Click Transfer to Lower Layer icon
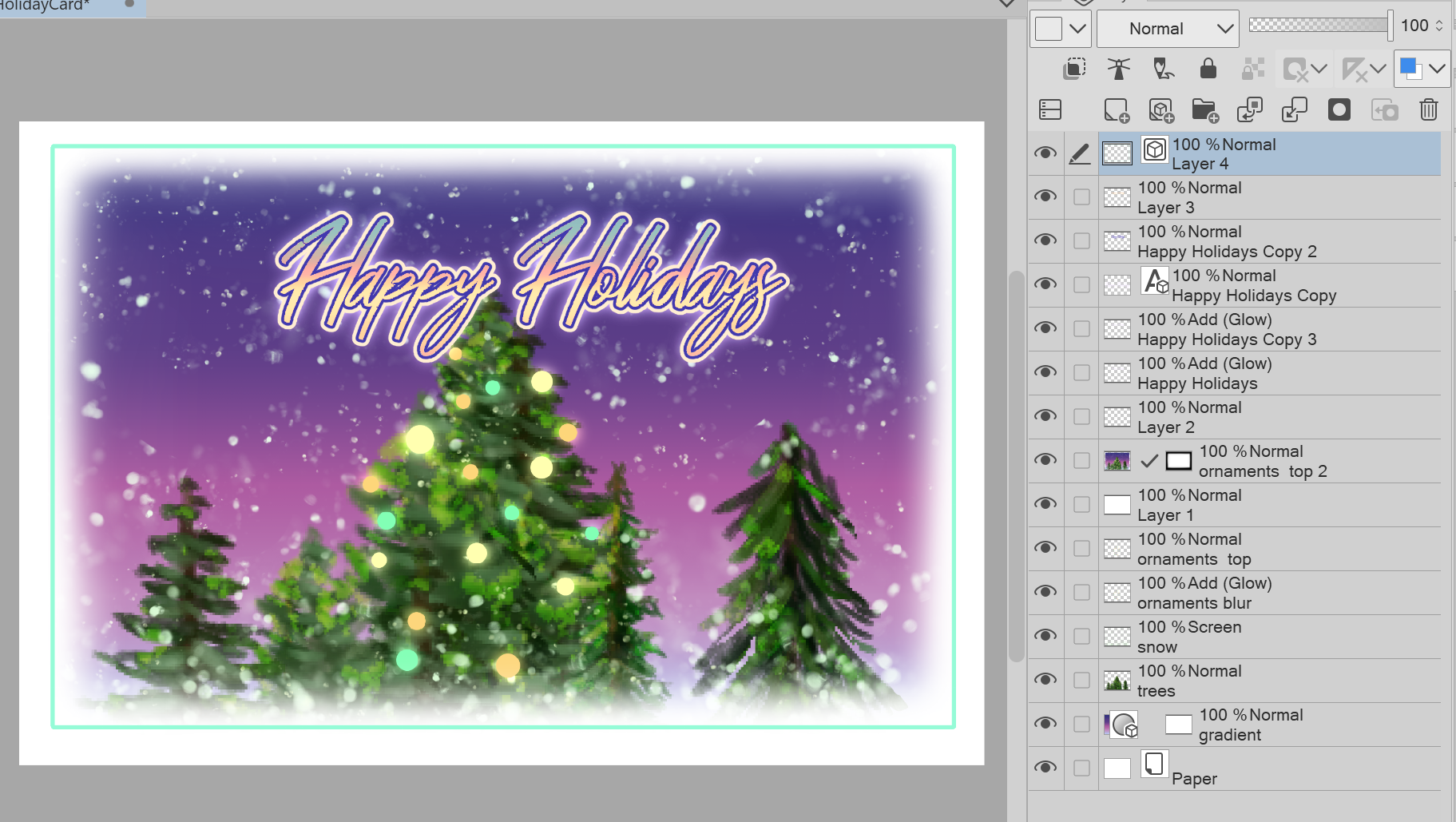 pyautogui.click(x=1250, y=109)
